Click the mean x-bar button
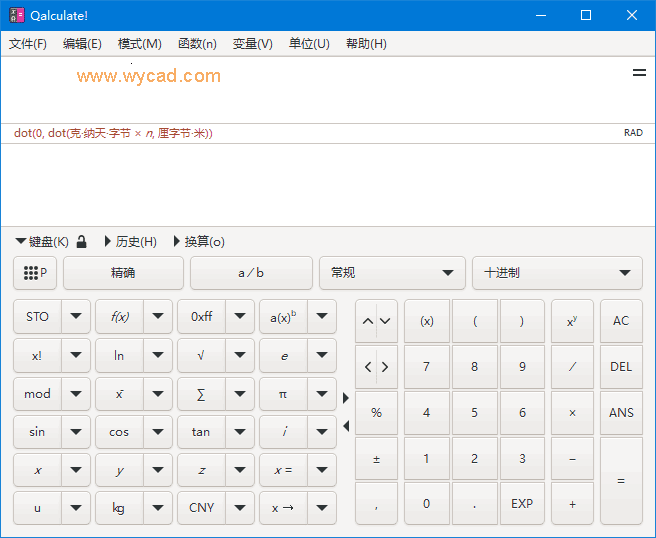656x538 pixels. click(119, 394)
